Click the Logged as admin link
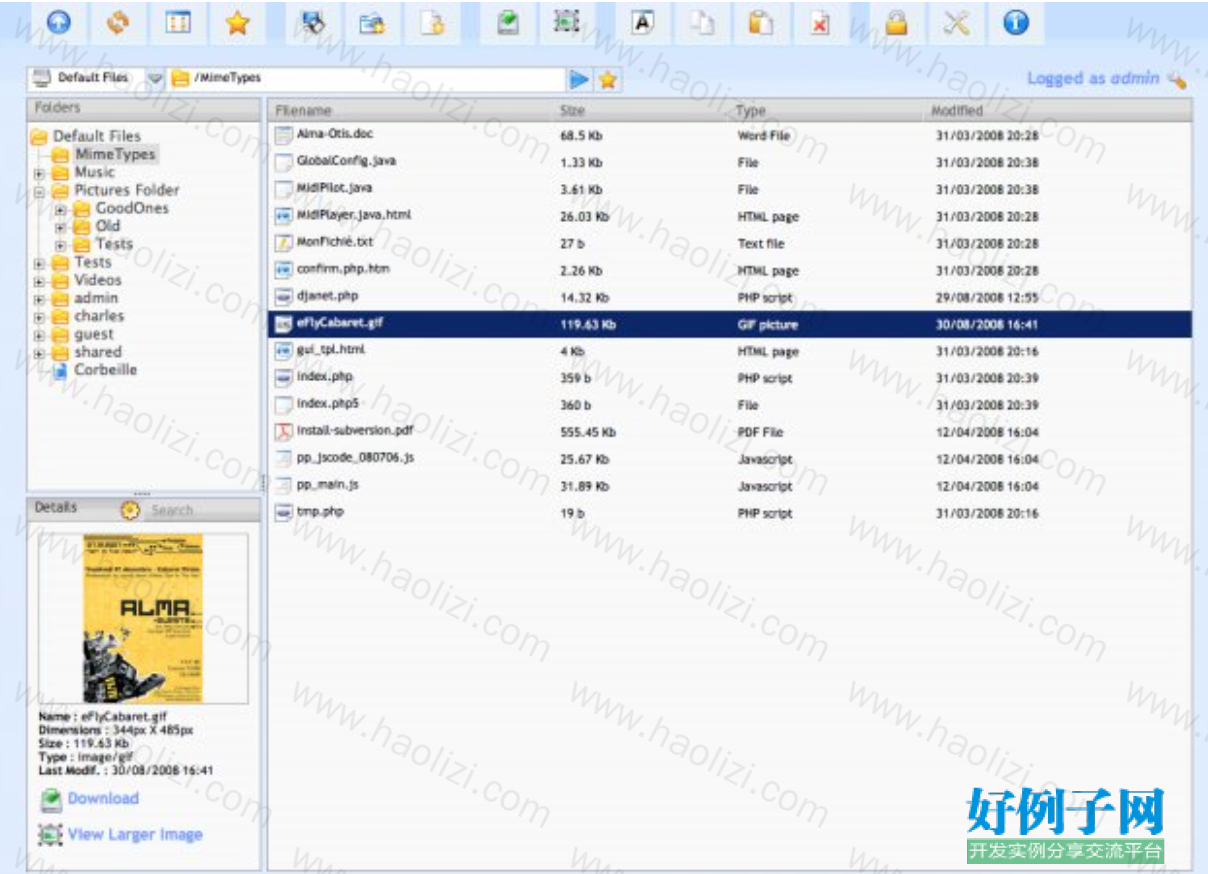This screenshot has width=1208, height=874. coord(1093,78)
